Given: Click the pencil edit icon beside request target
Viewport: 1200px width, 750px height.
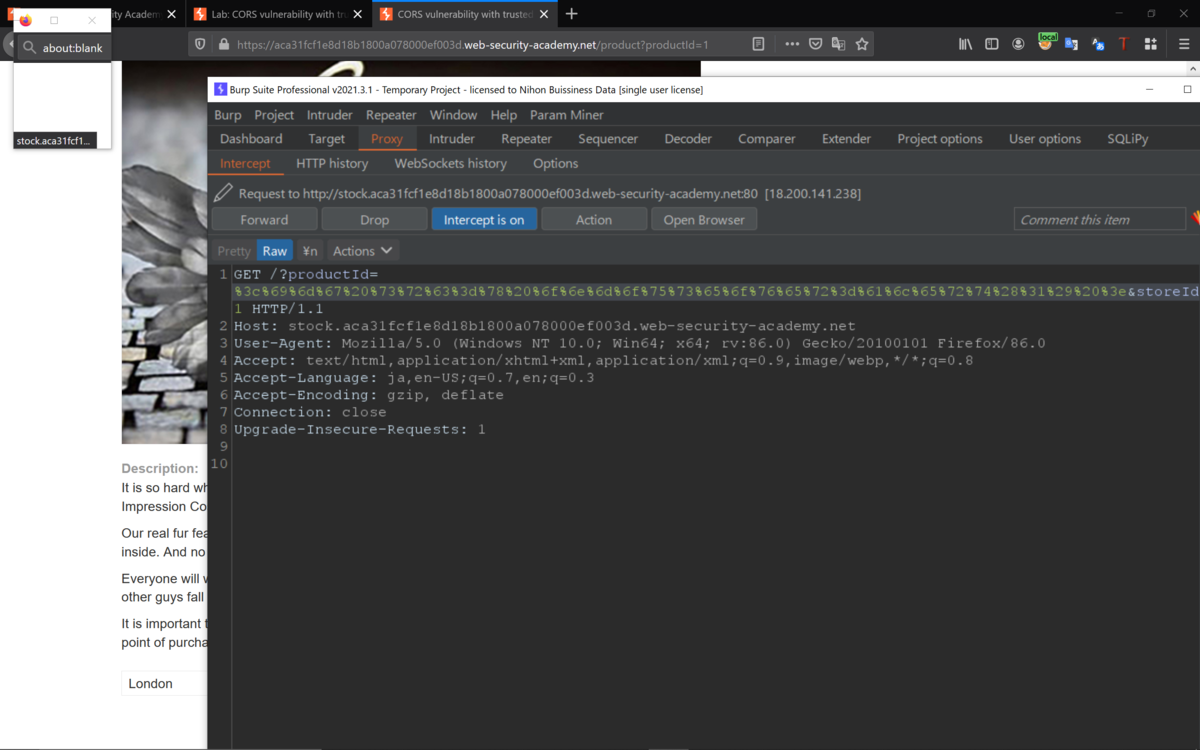Looking at the screenshot, I should (x=223, y=192).
